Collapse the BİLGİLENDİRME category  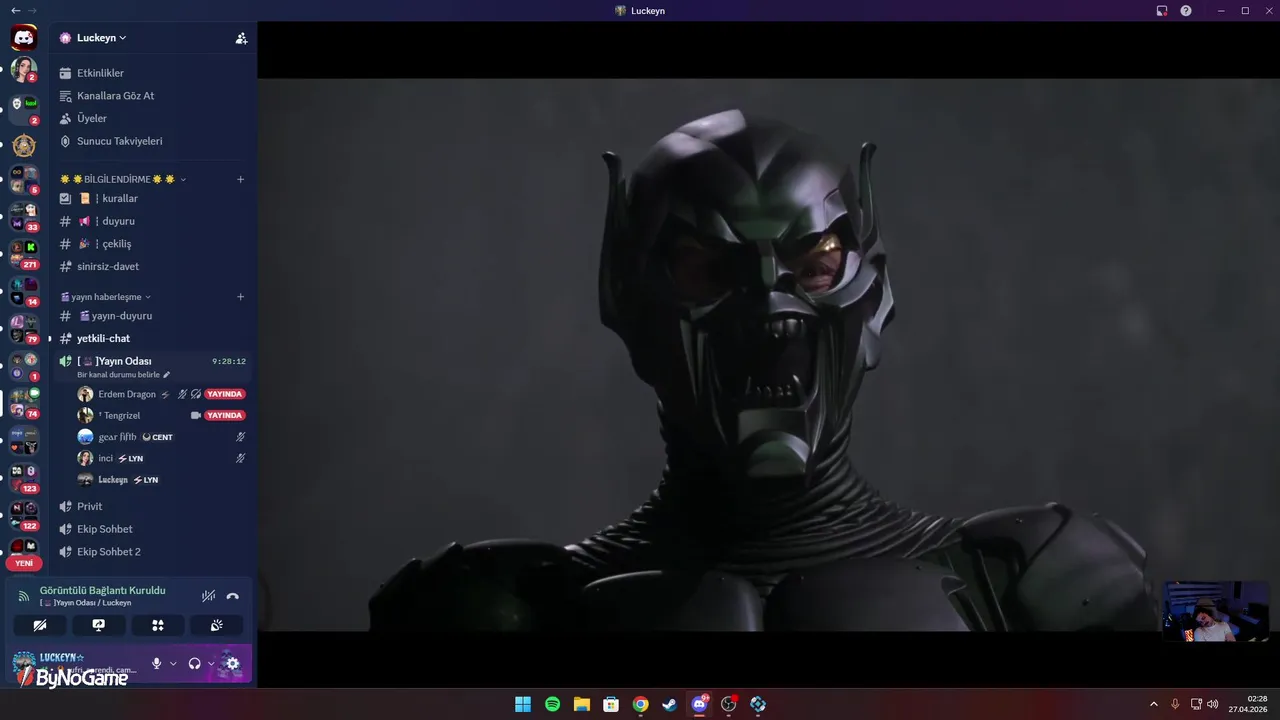(122, 179)
